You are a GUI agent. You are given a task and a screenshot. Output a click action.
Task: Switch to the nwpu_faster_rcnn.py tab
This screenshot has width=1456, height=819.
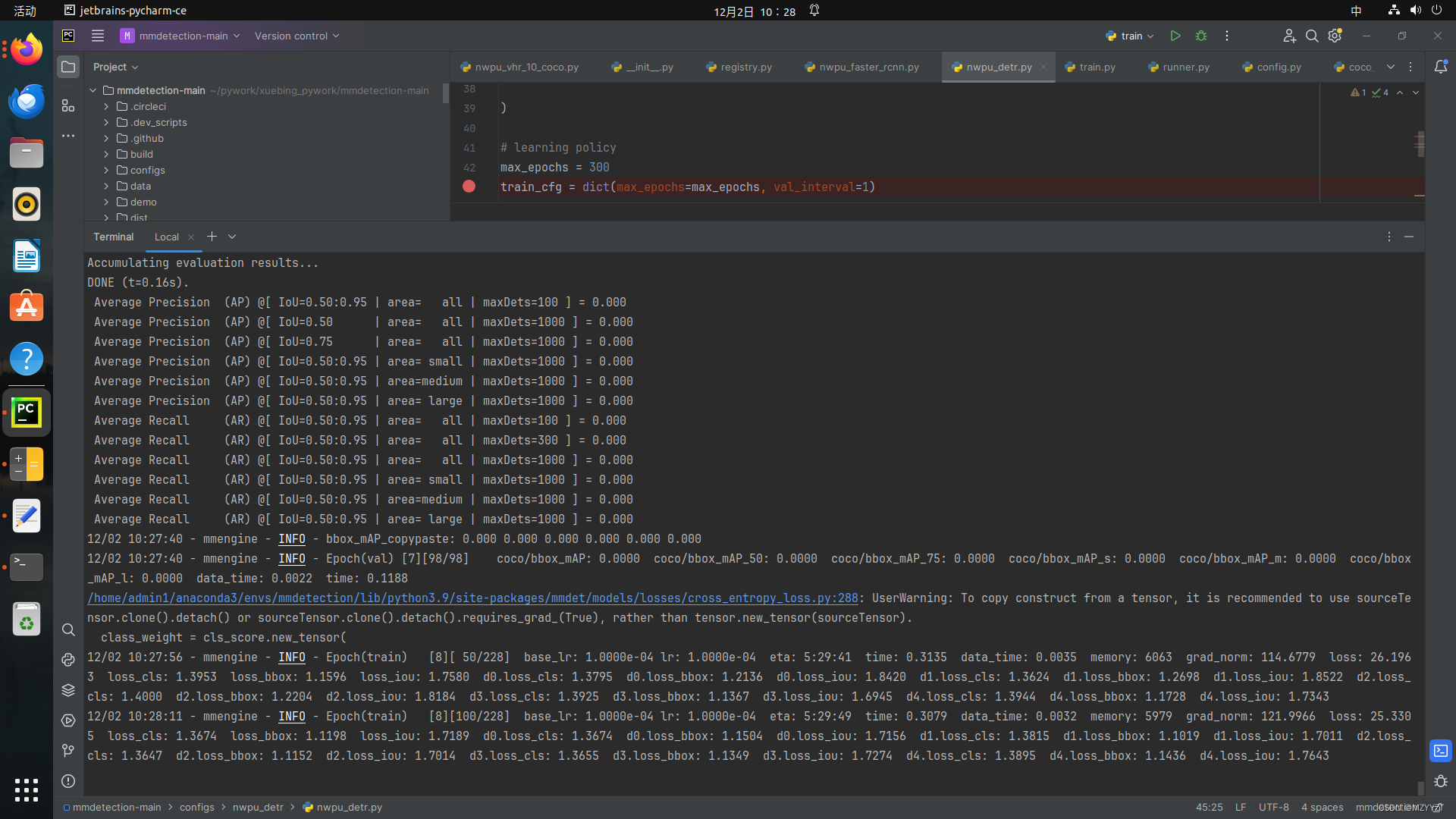tap(868, 67)
